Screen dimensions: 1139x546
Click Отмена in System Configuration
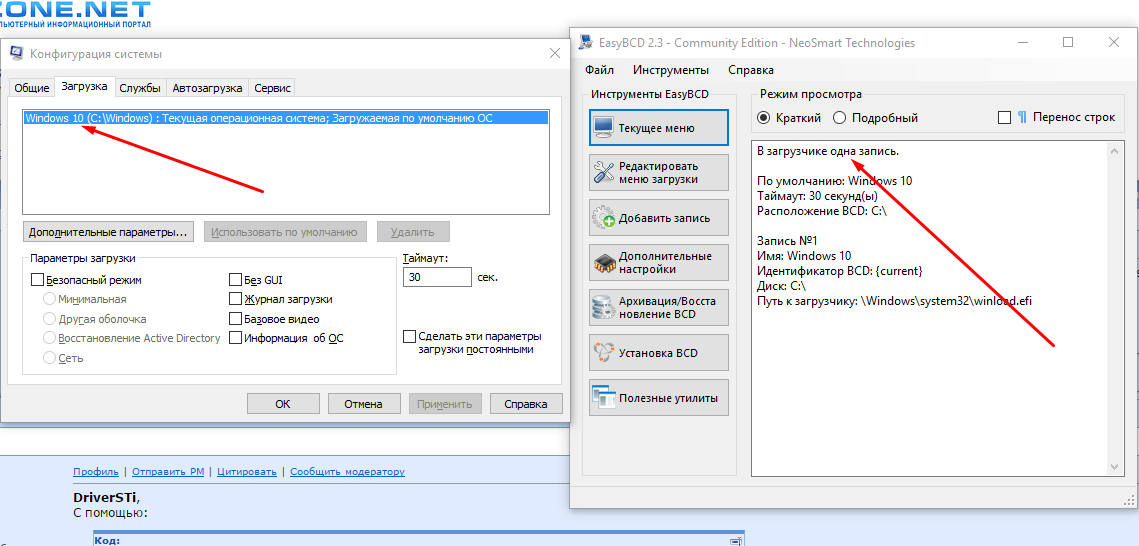pyautogui.click(x=365, y=404)
